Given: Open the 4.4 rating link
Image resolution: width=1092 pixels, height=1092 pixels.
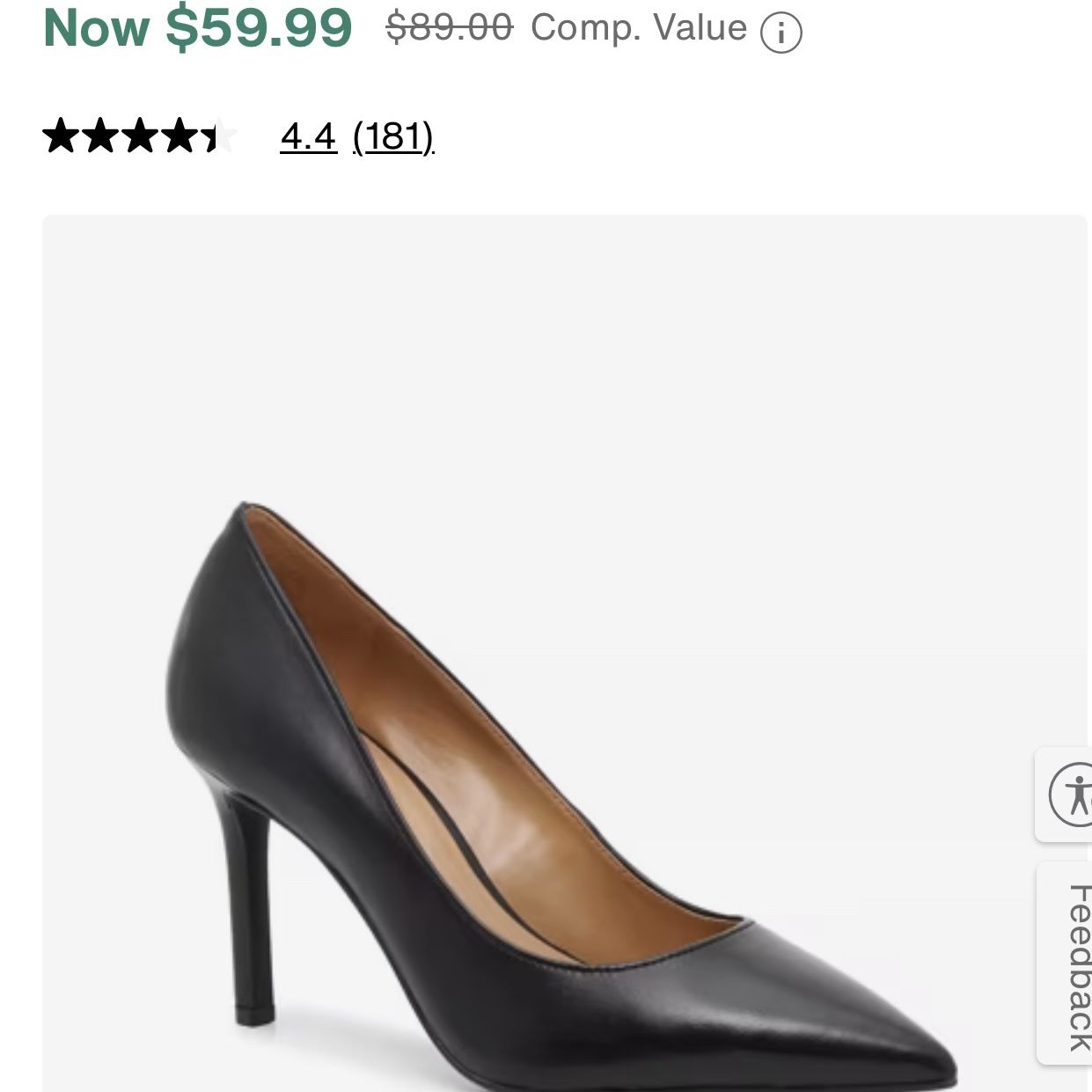Looking at the screenshot, I should click(x=308, y=136).
